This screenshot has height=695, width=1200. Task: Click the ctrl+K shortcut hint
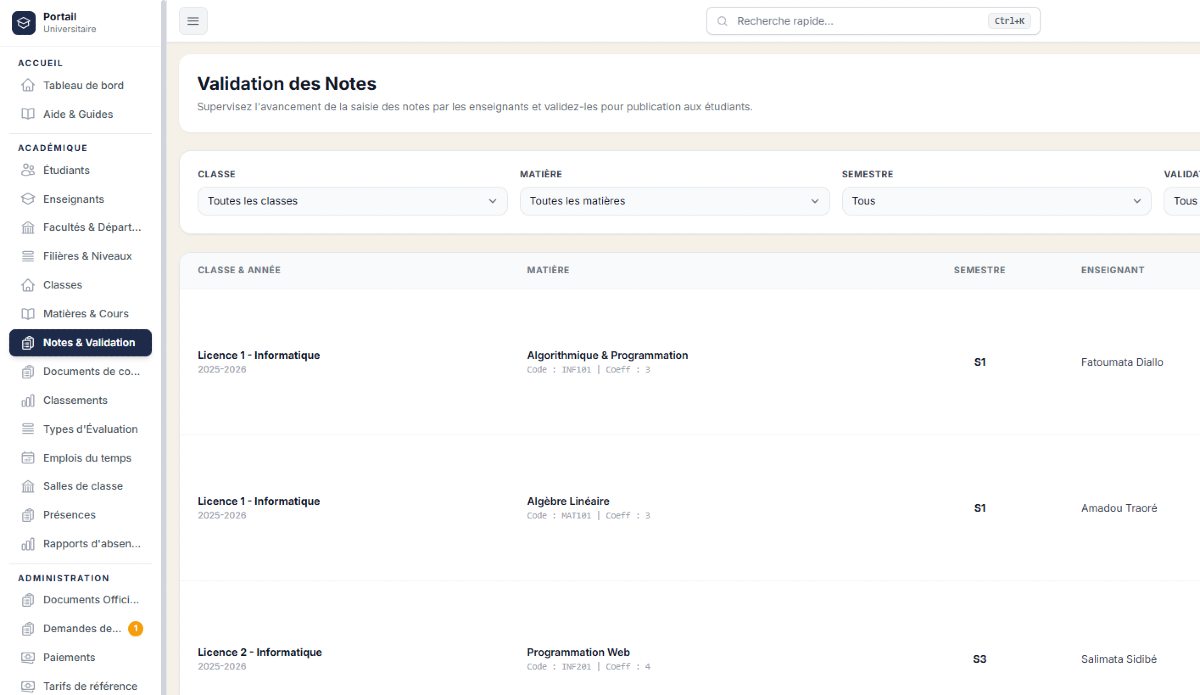[1010, 21]
